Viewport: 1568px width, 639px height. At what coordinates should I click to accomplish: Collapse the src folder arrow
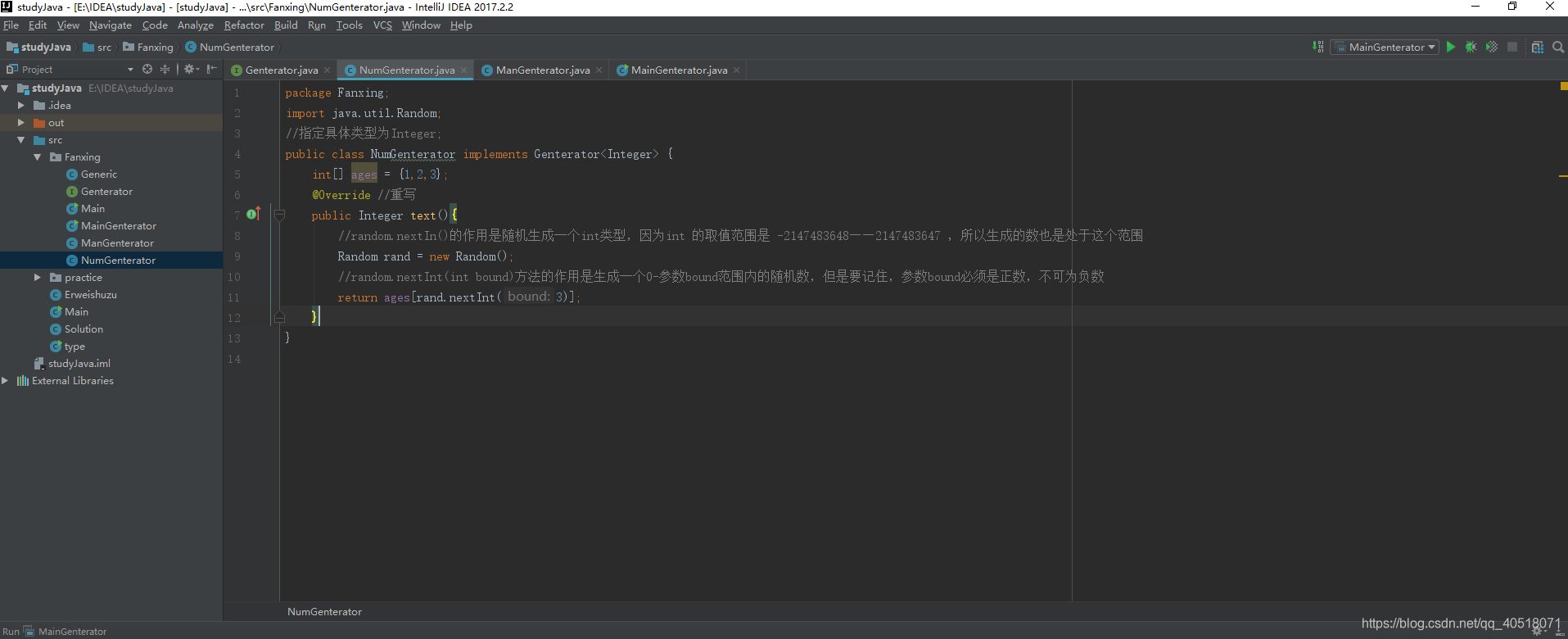(21, 140)
